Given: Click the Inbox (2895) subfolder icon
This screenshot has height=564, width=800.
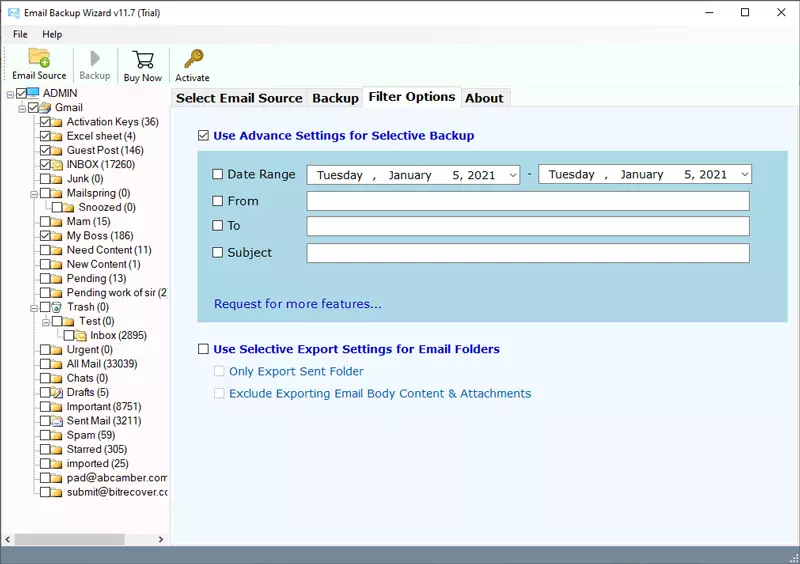Looking at the screenshot, I should [81, 335].
